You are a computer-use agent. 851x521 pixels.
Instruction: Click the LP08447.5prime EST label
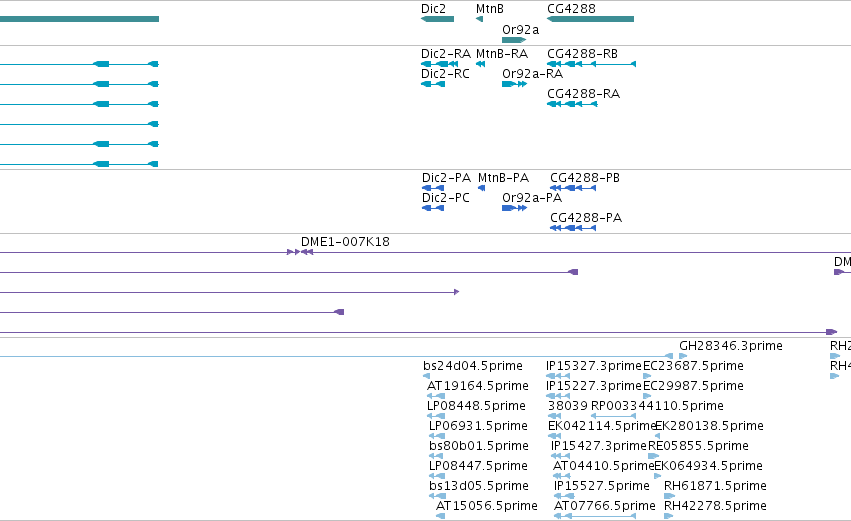[478, 466]
